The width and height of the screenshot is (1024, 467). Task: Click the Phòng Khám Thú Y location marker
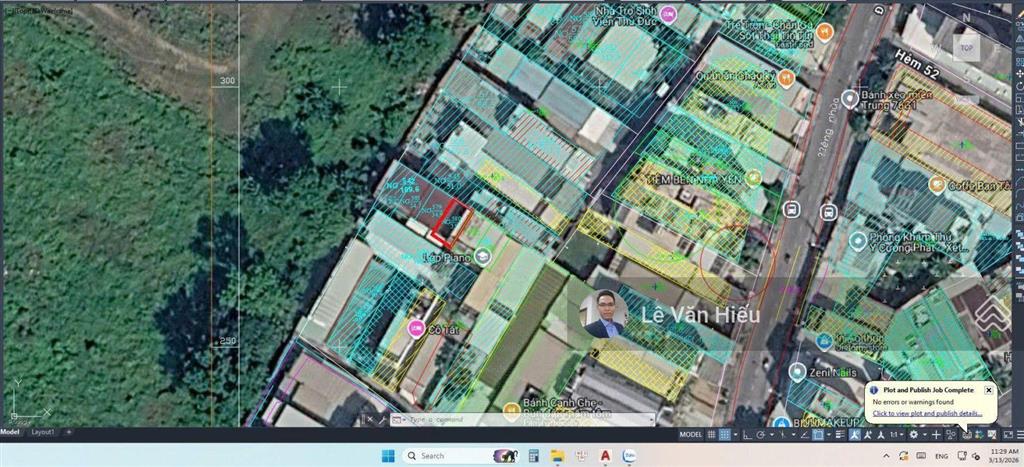[858, 242]
